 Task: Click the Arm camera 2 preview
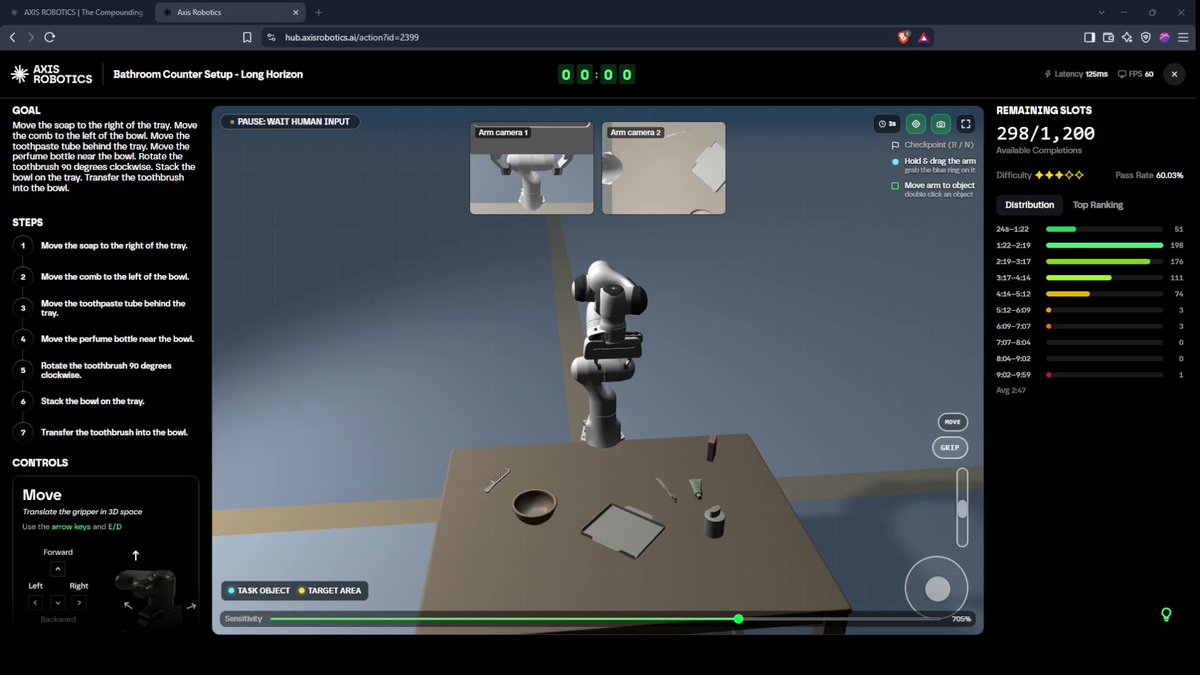point(664,168)
